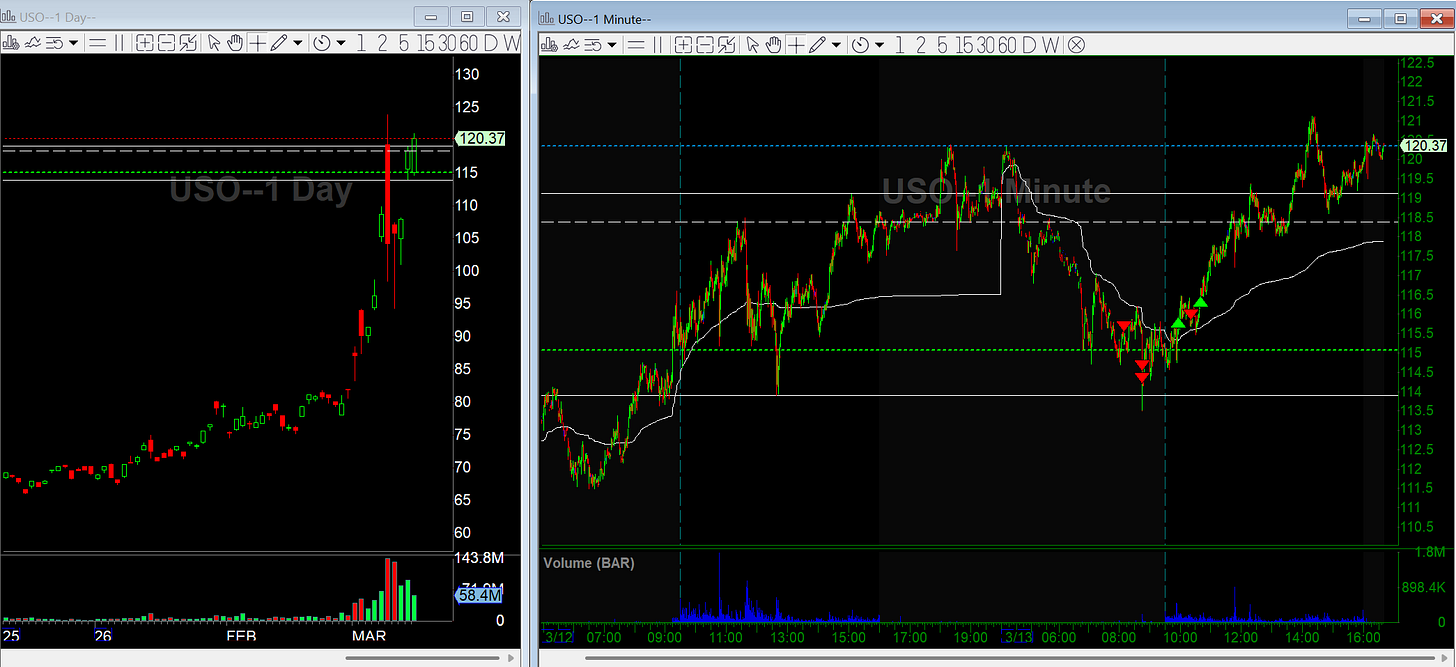Select the vertical line tool in the 1 Minute window
1456x667 pixels.
click(658, 43)
